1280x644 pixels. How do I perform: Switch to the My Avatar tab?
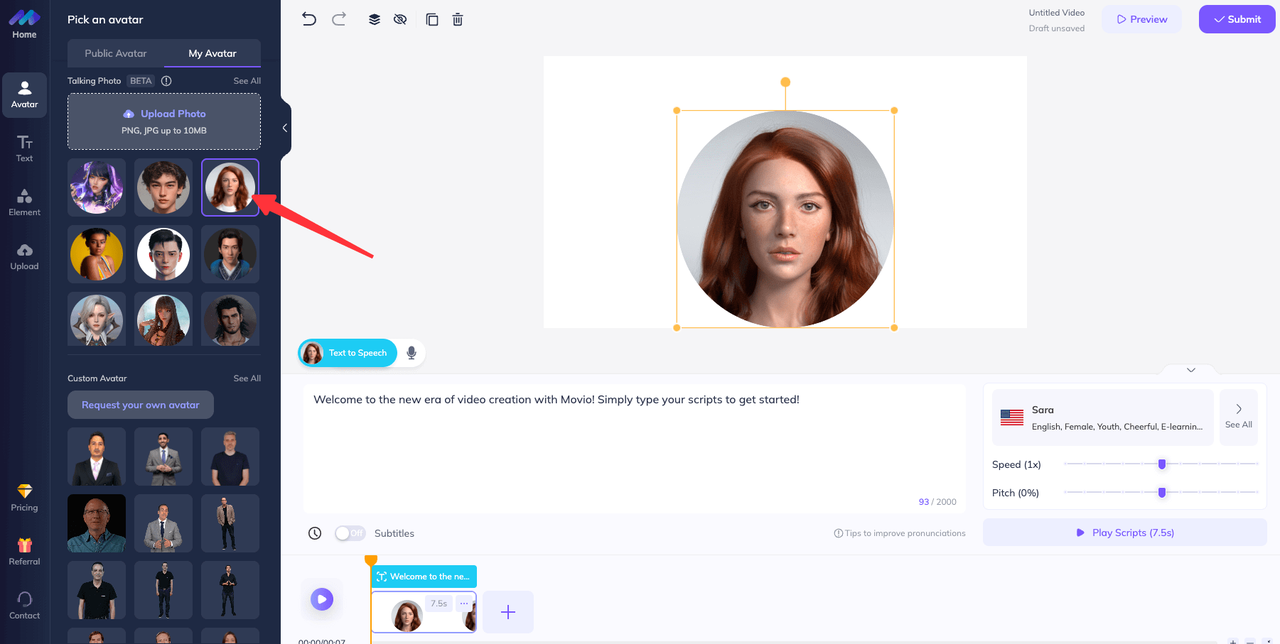213,53
